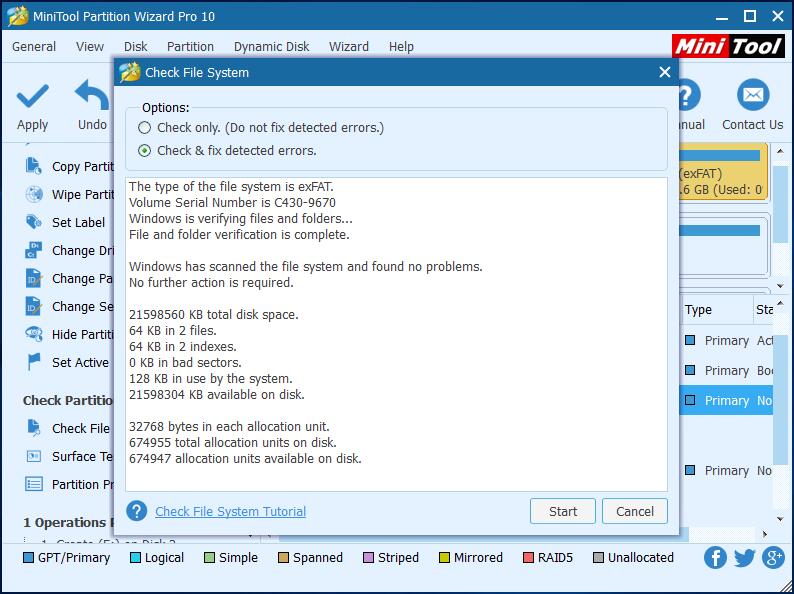
Task: Open the Facebook icon
Action: (x=715, y=558)
